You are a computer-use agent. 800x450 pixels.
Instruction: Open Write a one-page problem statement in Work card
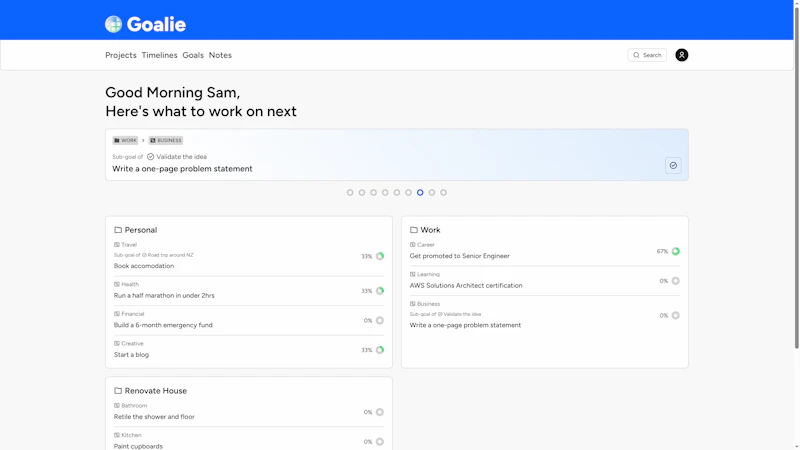[465, 325]
